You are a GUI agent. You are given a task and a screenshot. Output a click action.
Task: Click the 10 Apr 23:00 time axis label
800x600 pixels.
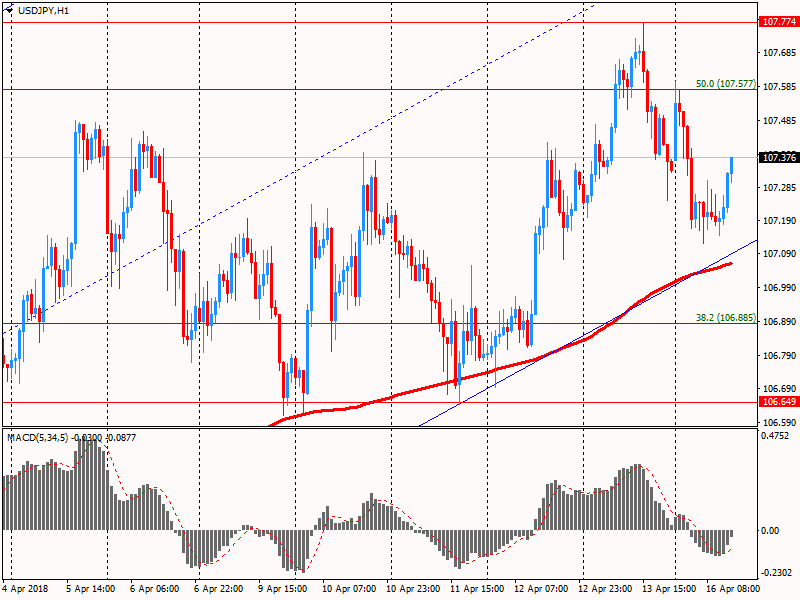point(413,589)
